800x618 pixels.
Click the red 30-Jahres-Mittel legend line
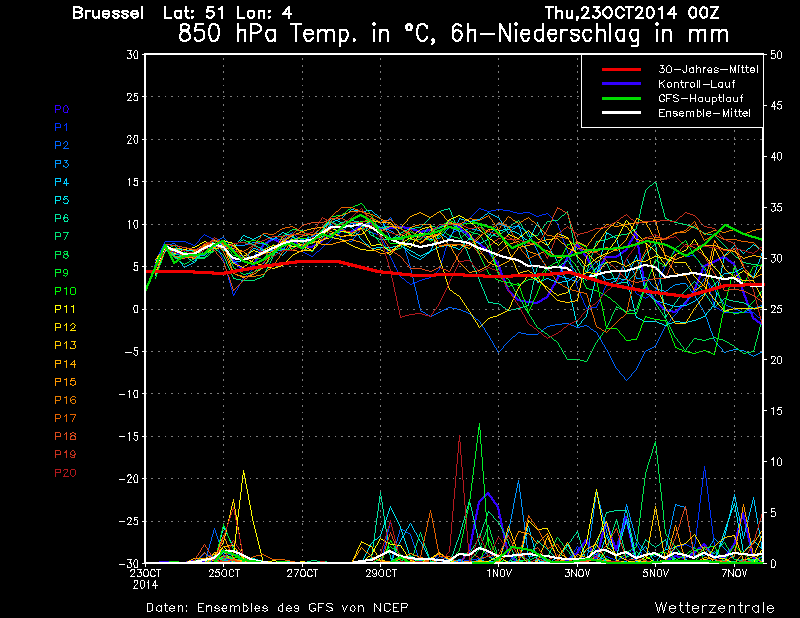[x=620, y=69]
